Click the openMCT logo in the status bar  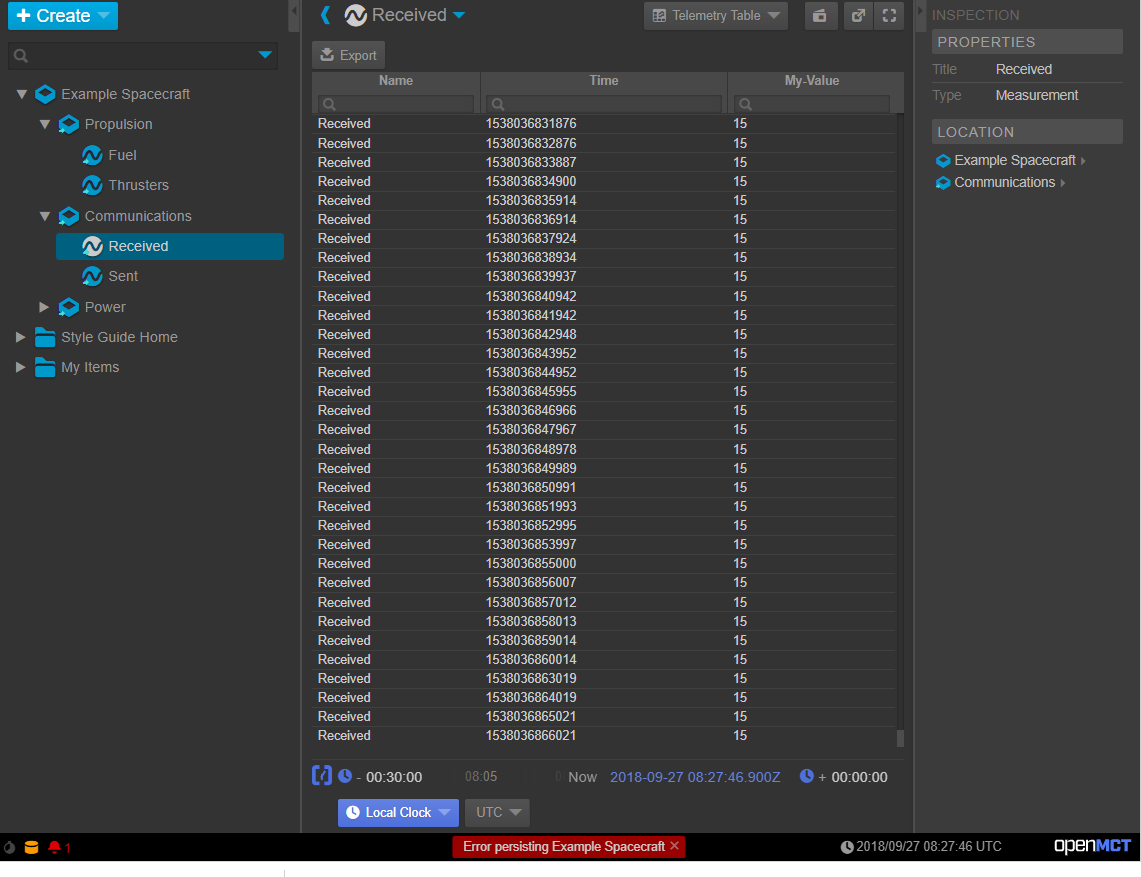point(1091,845)
